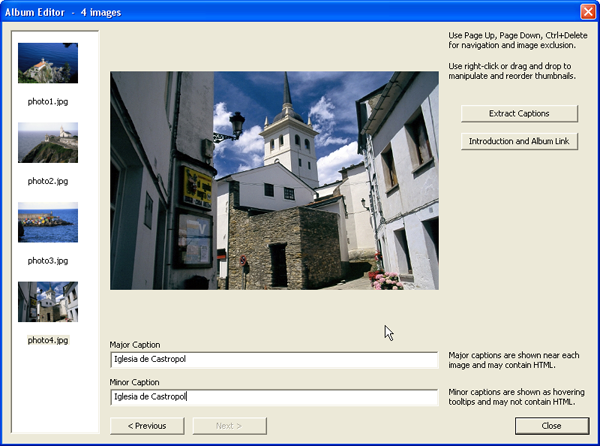Close the Album Editor window with X
Image resolution: width=600 pixels, height=446 pixels.
coord(588,11)
